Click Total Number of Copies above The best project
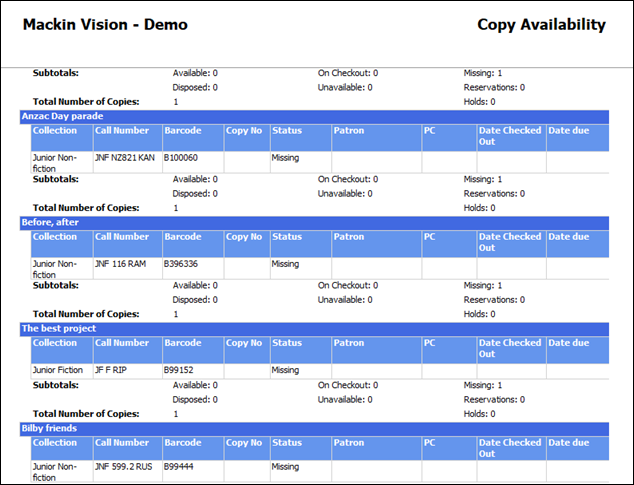The height and width of the screenshot is (485, 634). (x=86, y=314)
